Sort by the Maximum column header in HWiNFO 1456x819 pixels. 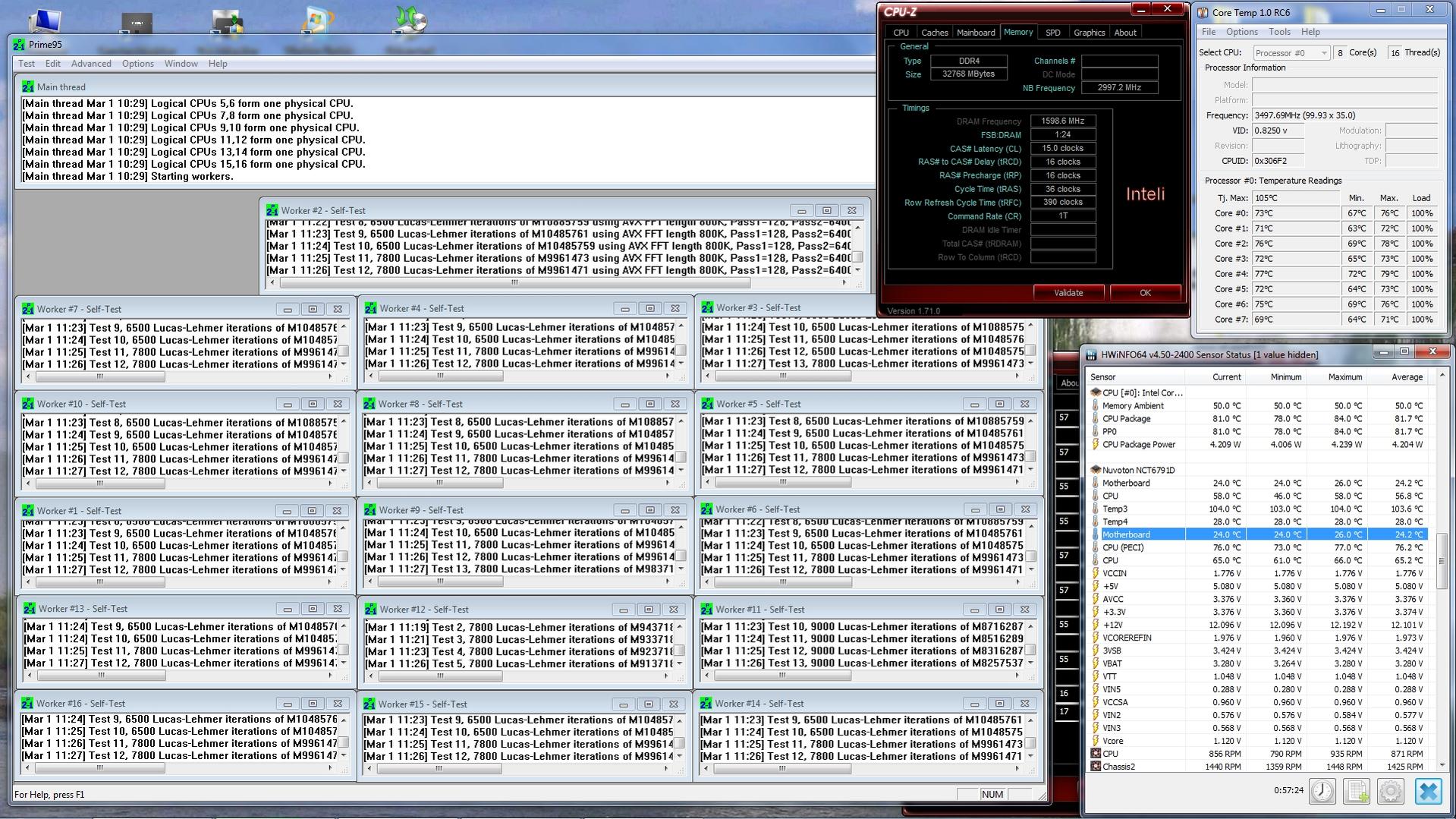click(1336, 377)
